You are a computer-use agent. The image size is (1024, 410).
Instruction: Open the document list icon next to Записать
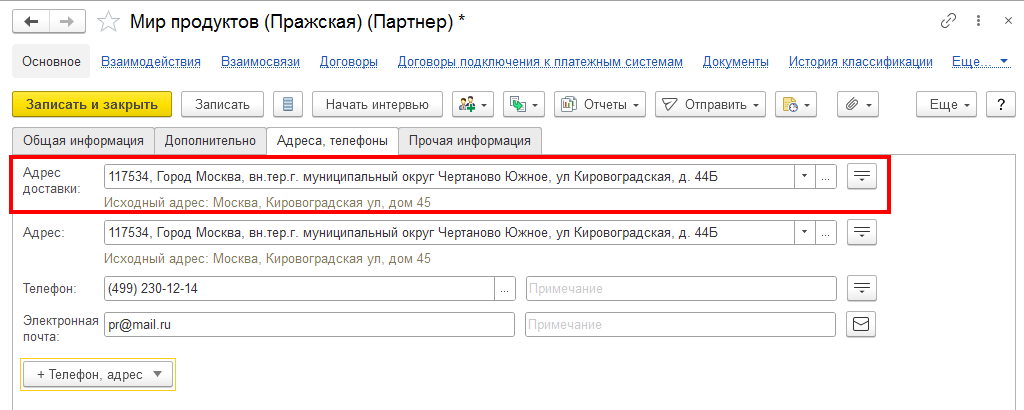[288, 104]
